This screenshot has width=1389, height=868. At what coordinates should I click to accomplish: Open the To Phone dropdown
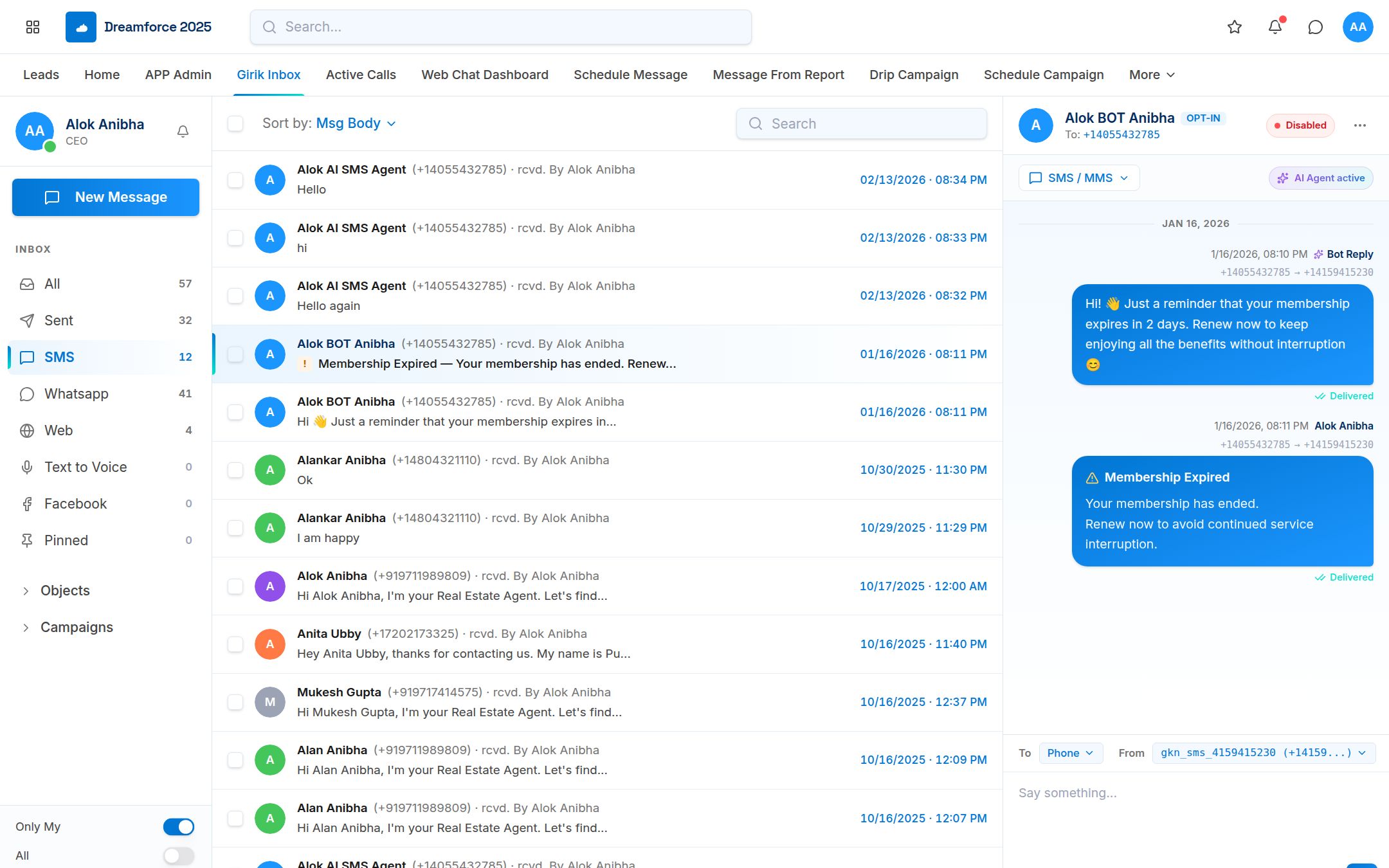click(1071, 753)
